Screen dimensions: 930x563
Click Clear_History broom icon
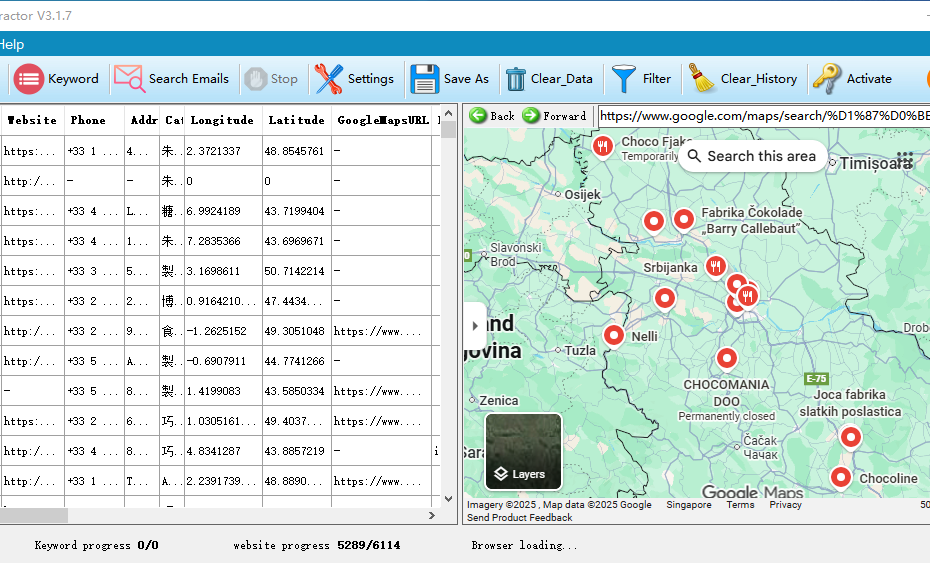coord(702,79)
